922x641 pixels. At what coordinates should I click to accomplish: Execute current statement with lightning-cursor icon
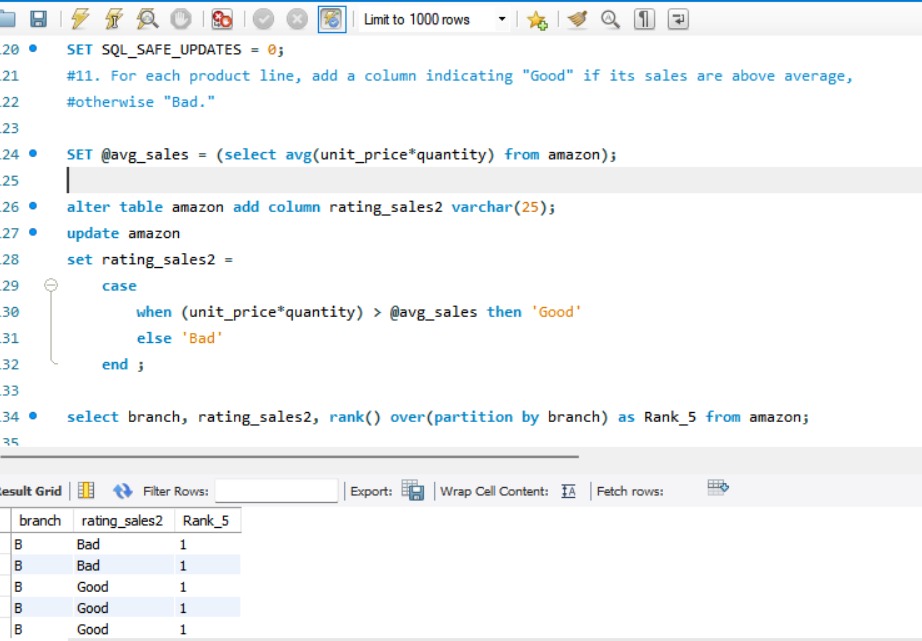pyautogui.click(x=113, y=19)
